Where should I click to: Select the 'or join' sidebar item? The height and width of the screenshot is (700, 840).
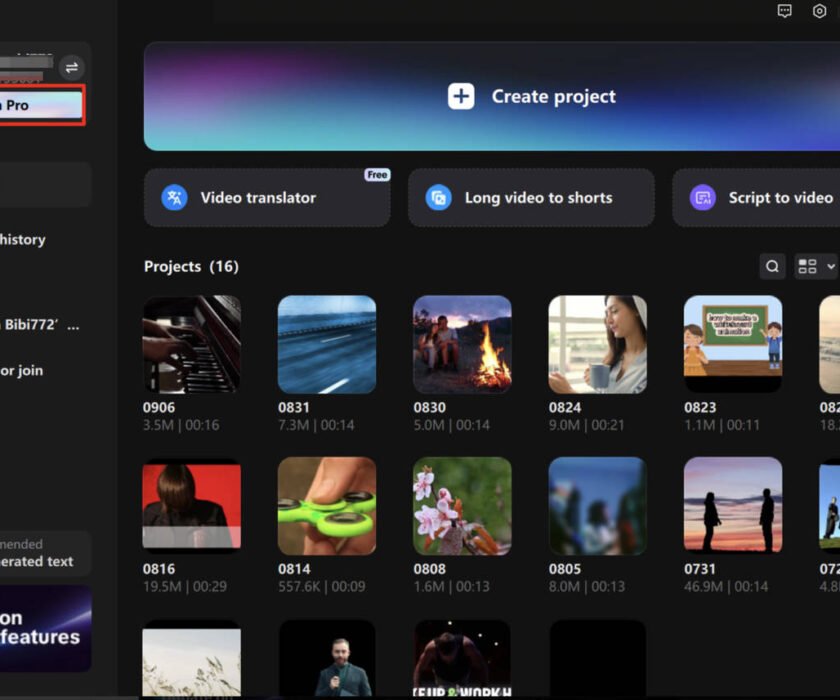point(21,371)
